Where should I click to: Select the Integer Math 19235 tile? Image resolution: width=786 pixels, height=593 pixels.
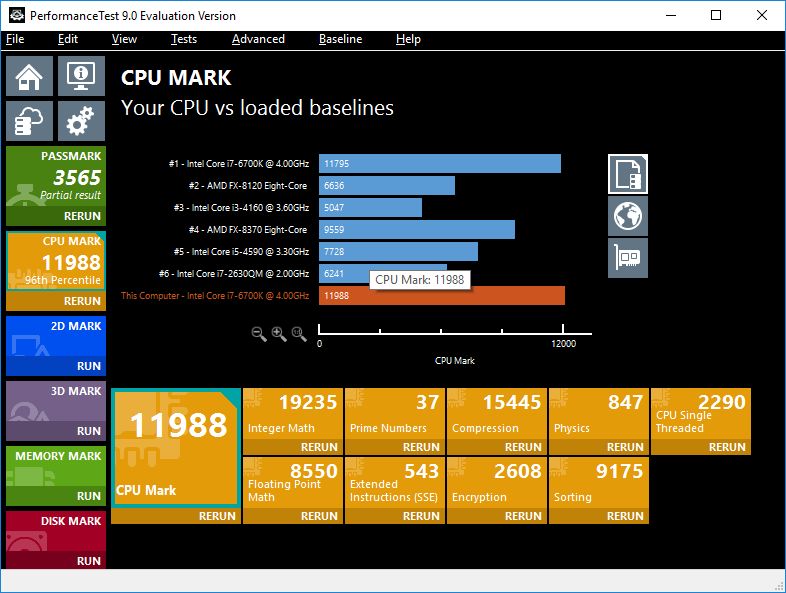[293, 414]
